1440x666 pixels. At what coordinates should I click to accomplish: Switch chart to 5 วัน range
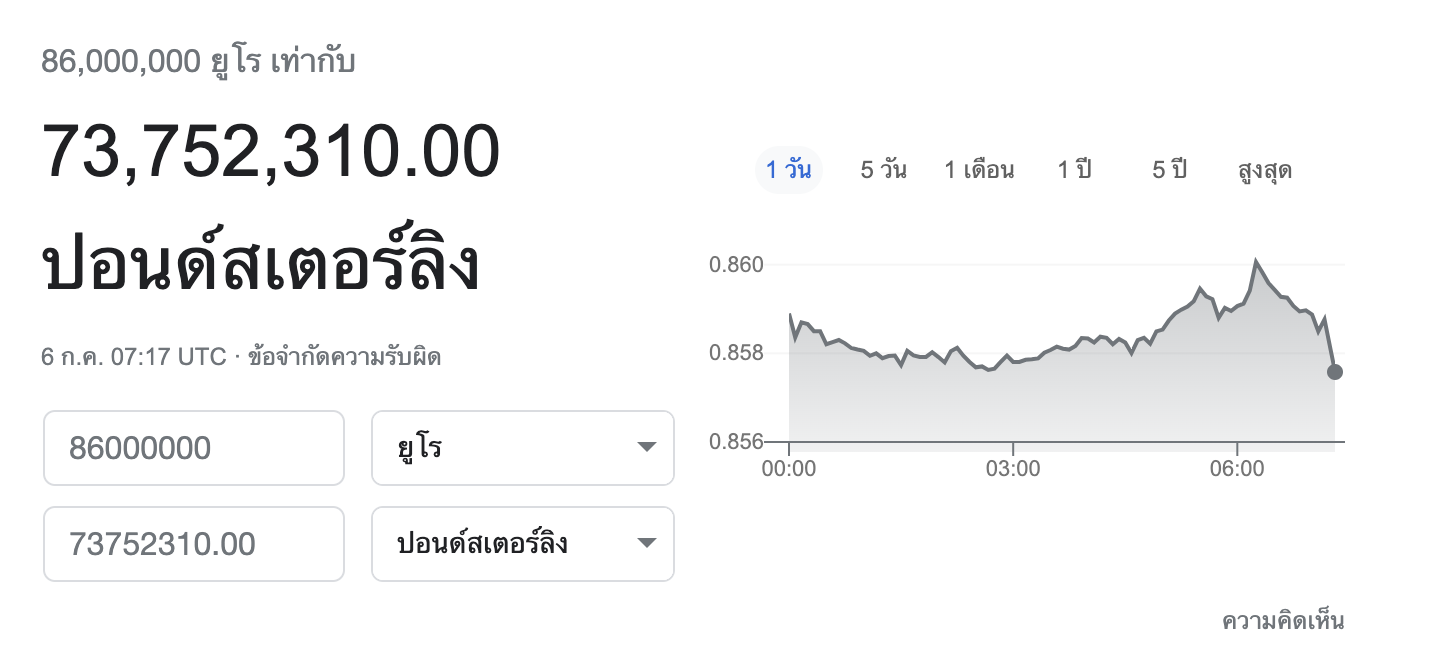click(883, 170)
